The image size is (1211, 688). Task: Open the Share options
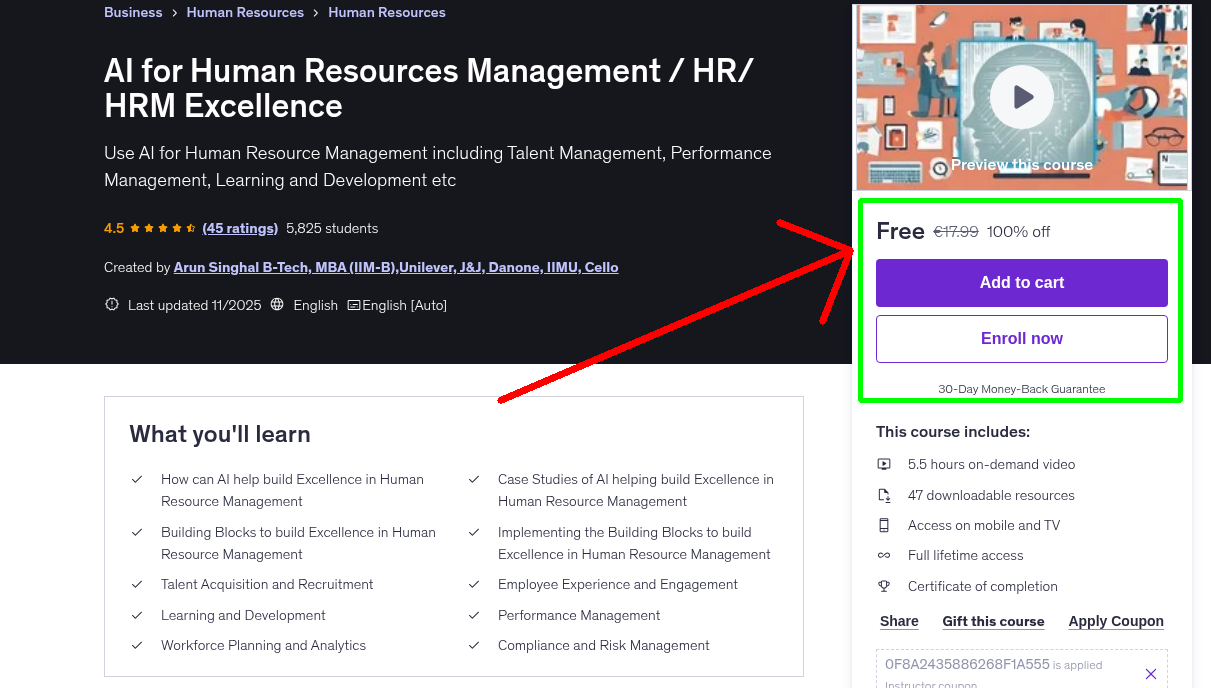tap(897, 621)
